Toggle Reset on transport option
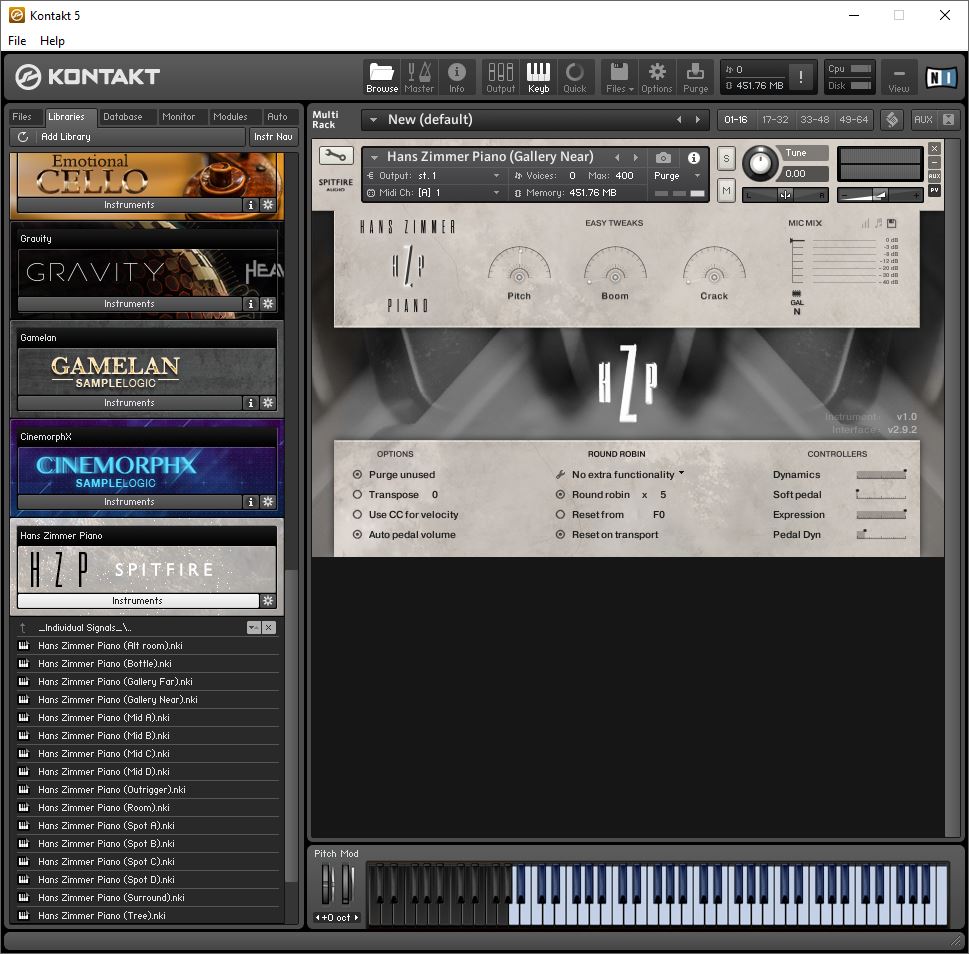The width and height of the screenshot is (969, 954). coord(560,534)
